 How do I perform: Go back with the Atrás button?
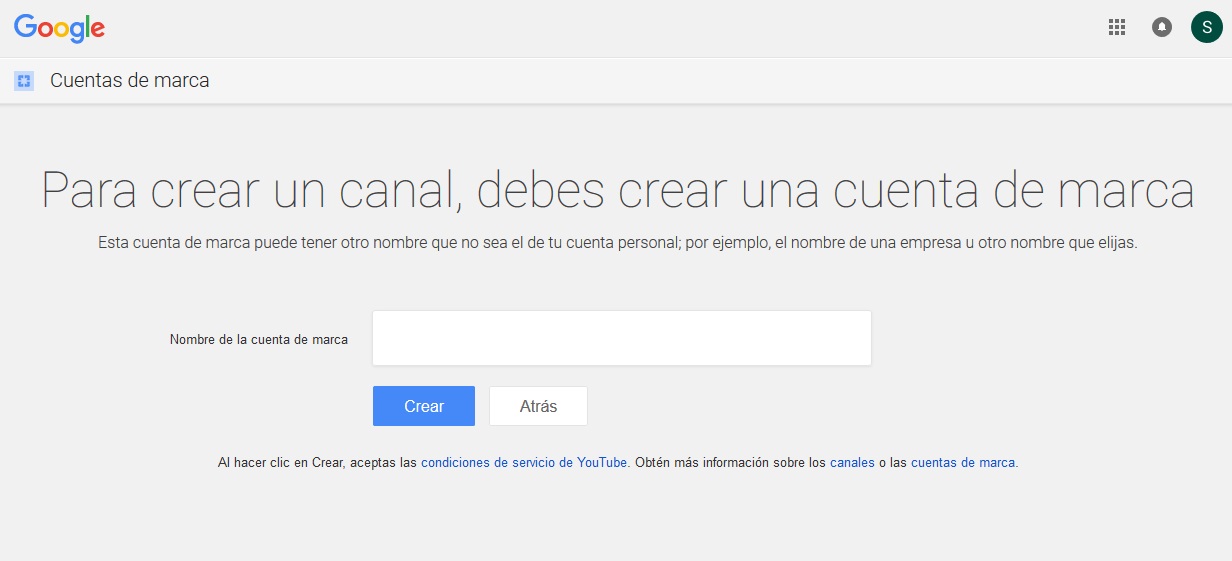tap(538, 406)
